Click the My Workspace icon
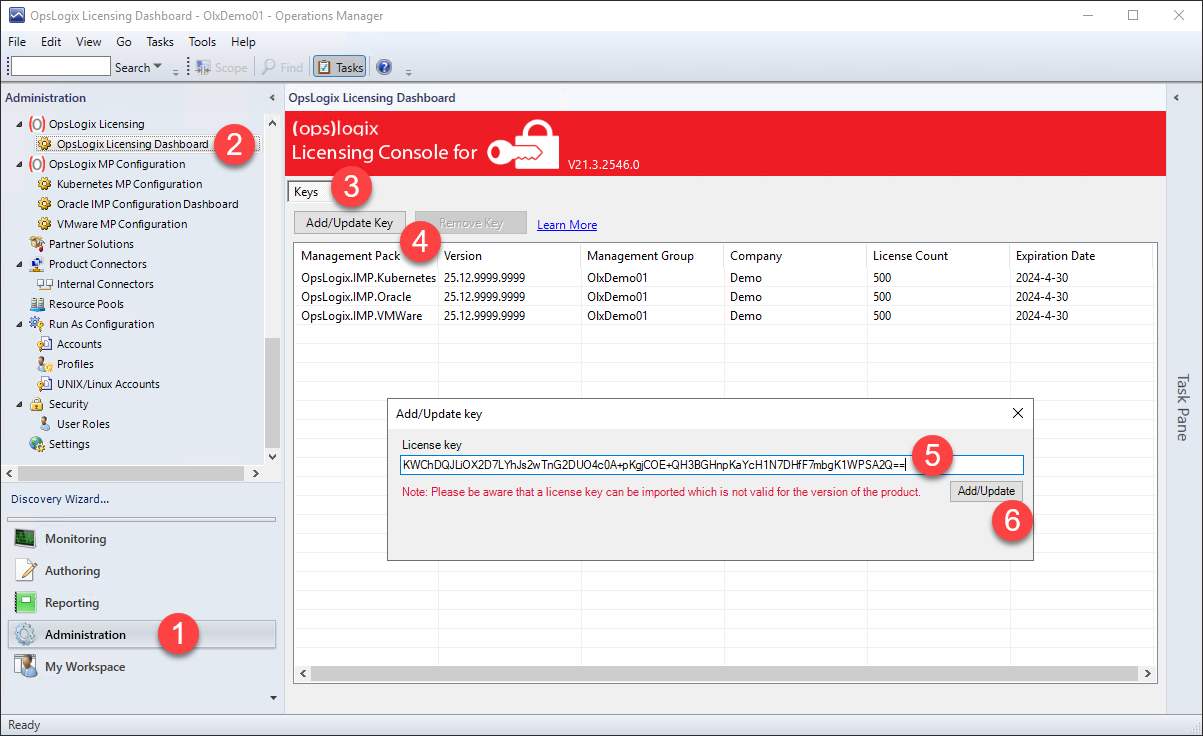Image resolution: width=1203 pixels, height=736 pixels. pos(26,667)
